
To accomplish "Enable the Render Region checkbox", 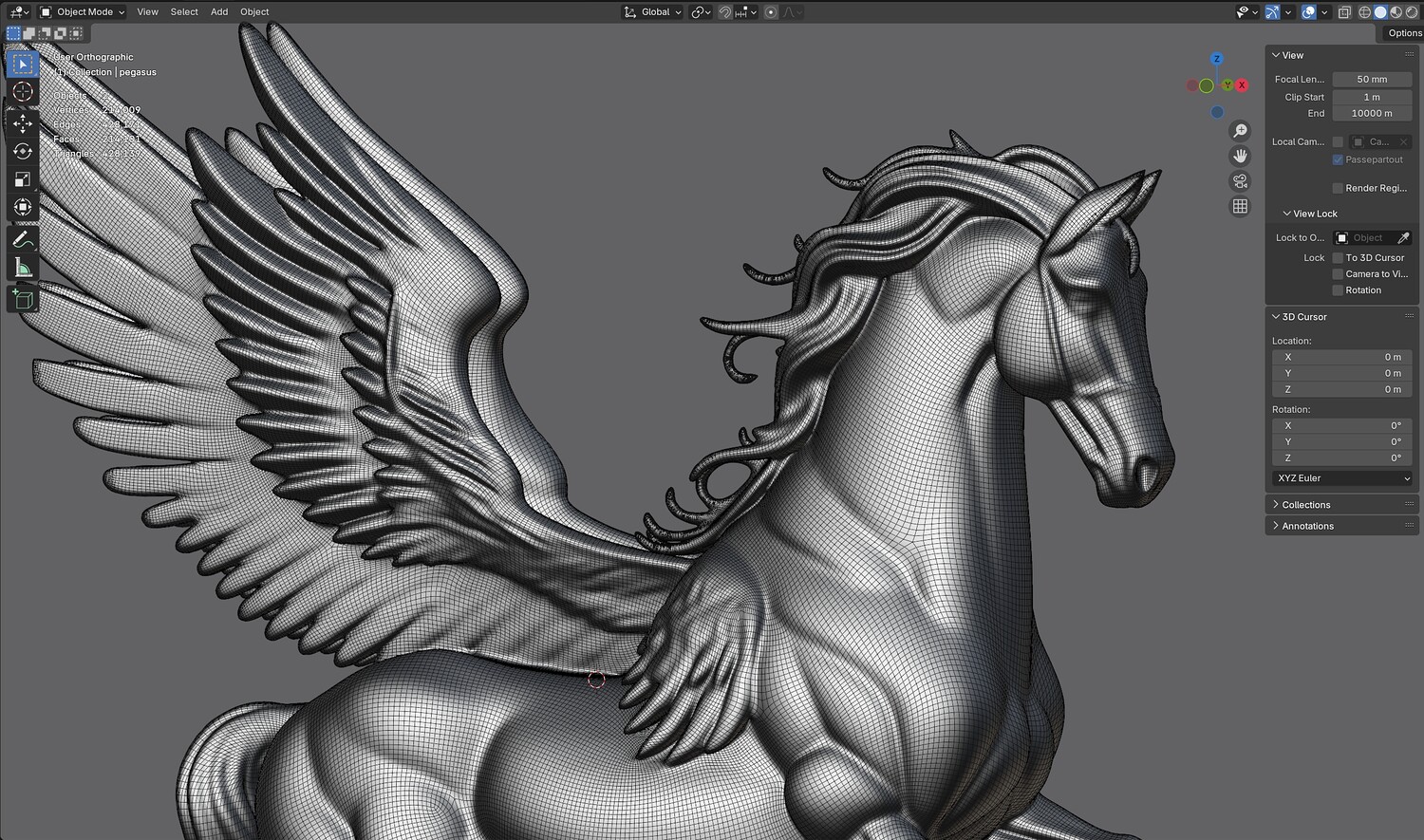I will pos(1338,188).
